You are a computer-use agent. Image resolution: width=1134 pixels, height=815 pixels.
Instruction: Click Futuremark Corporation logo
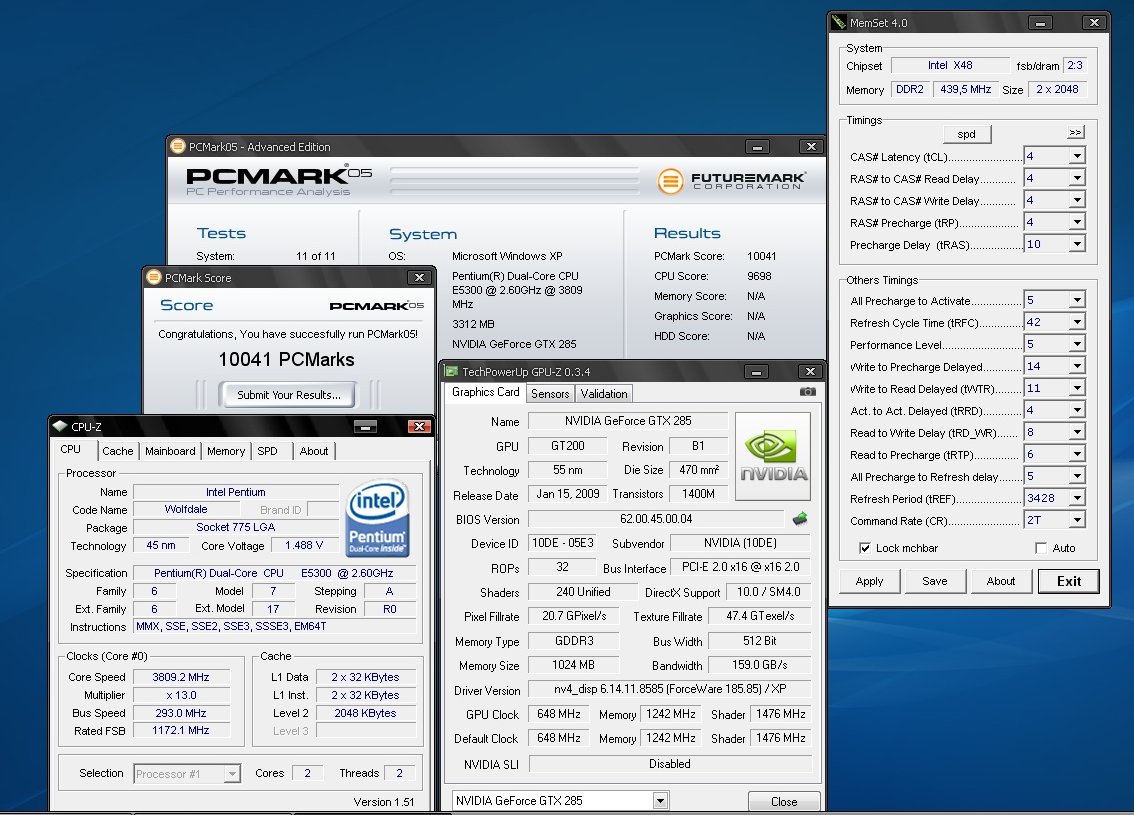pyautogui.click(x=731, y=181)
